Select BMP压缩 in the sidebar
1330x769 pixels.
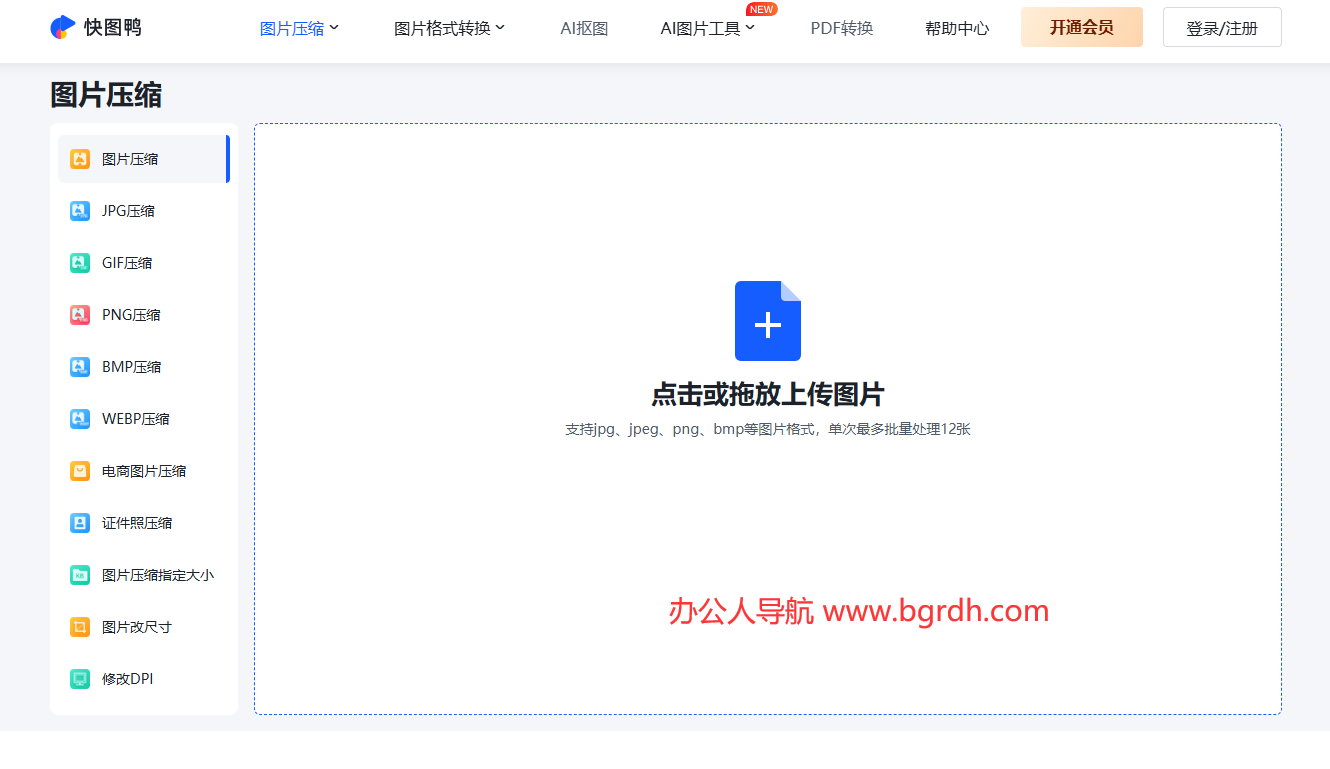[144, 367]
